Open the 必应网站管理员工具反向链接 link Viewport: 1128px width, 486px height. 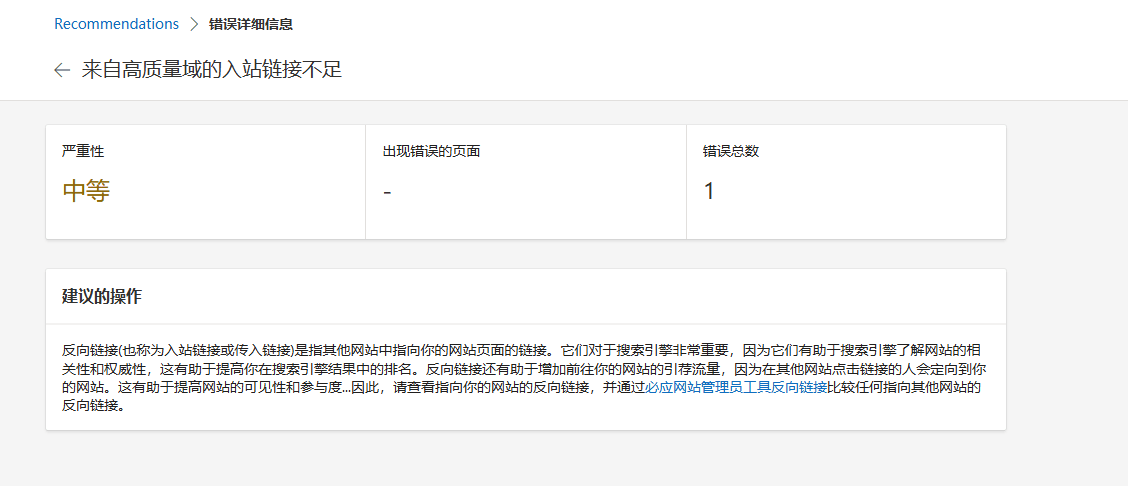(735, 387)
